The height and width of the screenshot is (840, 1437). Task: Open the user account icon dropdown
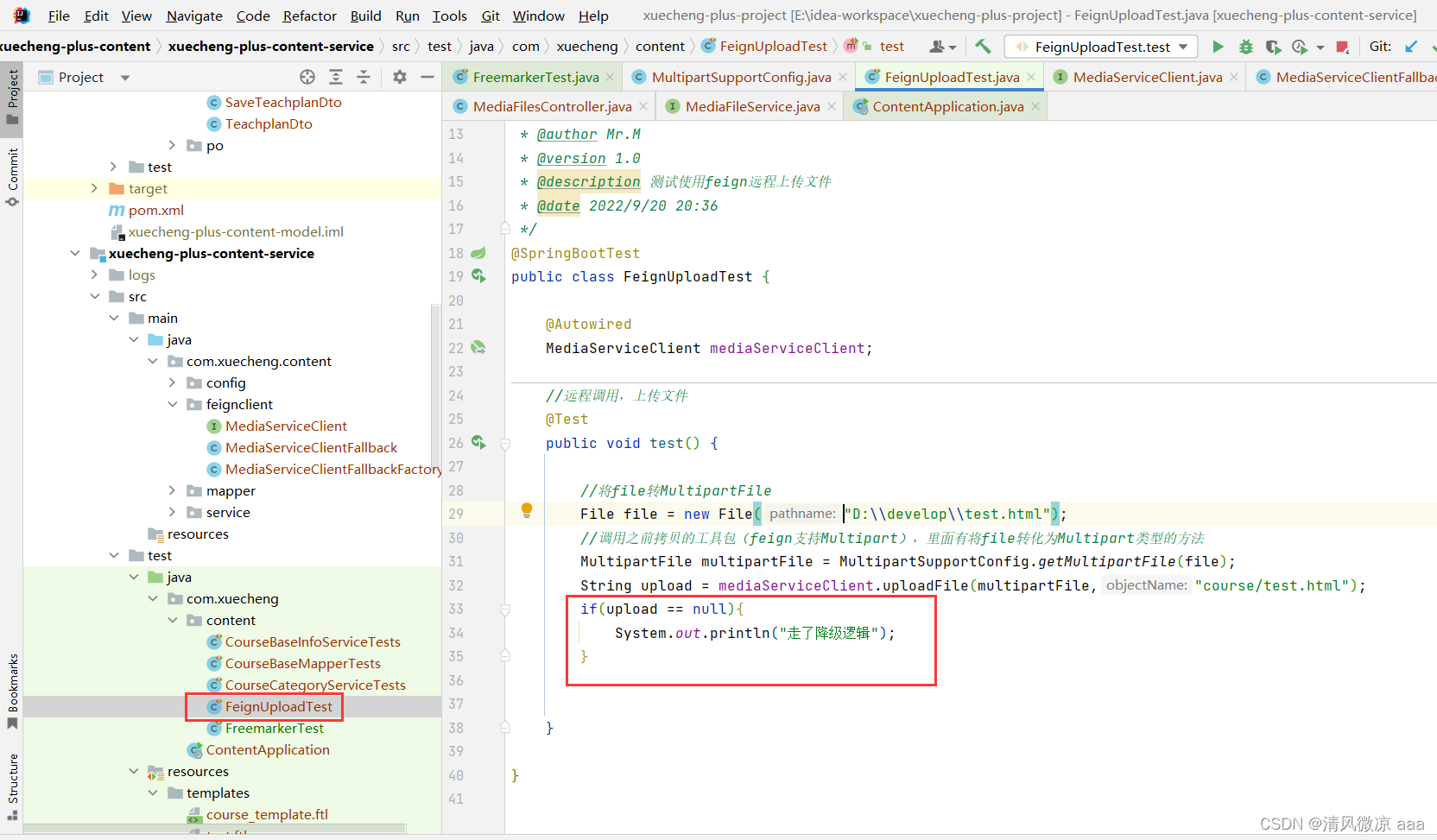(x=942, y=47)
